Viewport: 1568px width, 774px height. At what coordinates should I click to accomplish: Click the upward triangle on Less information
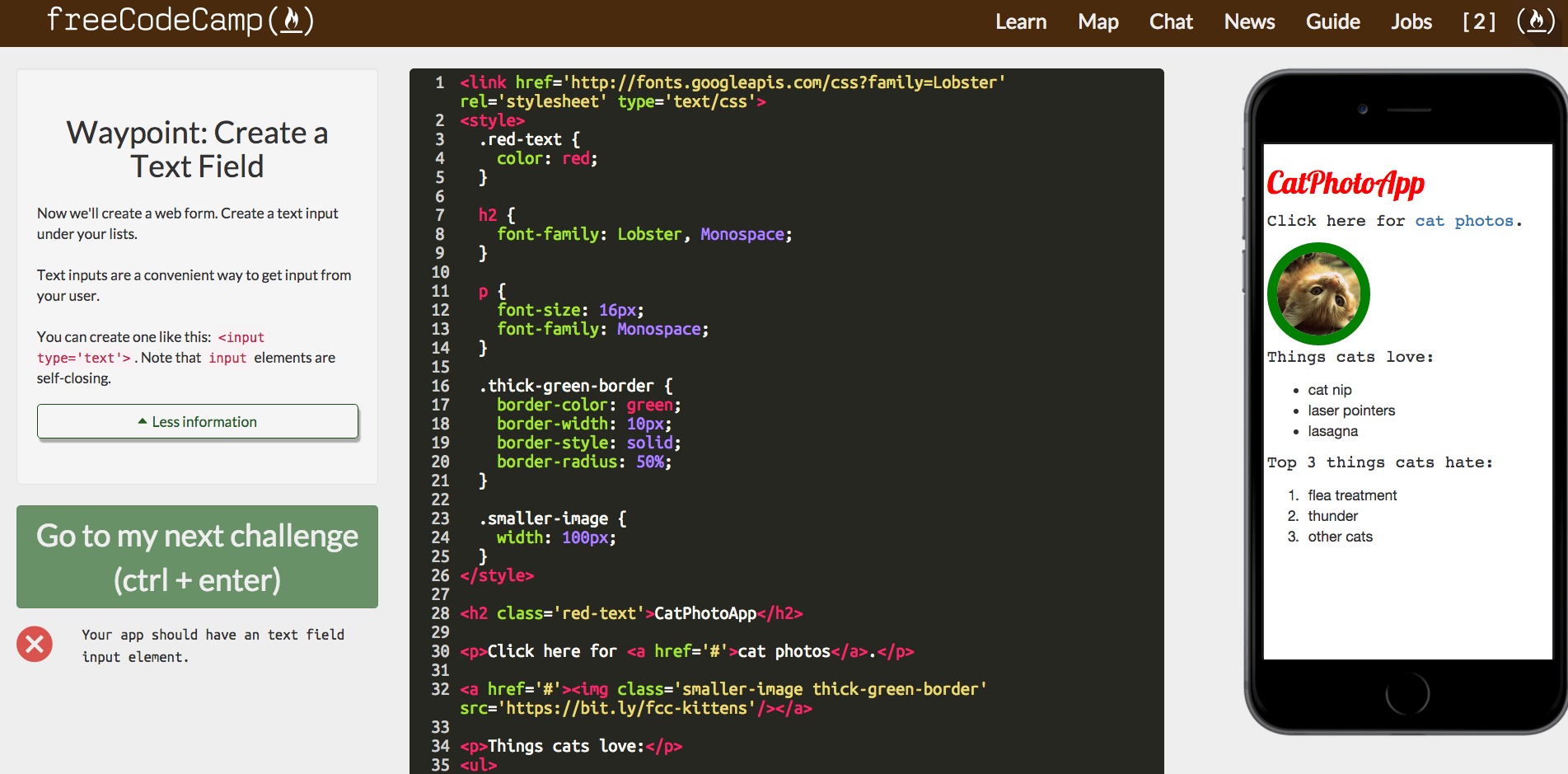coord(143,421)
